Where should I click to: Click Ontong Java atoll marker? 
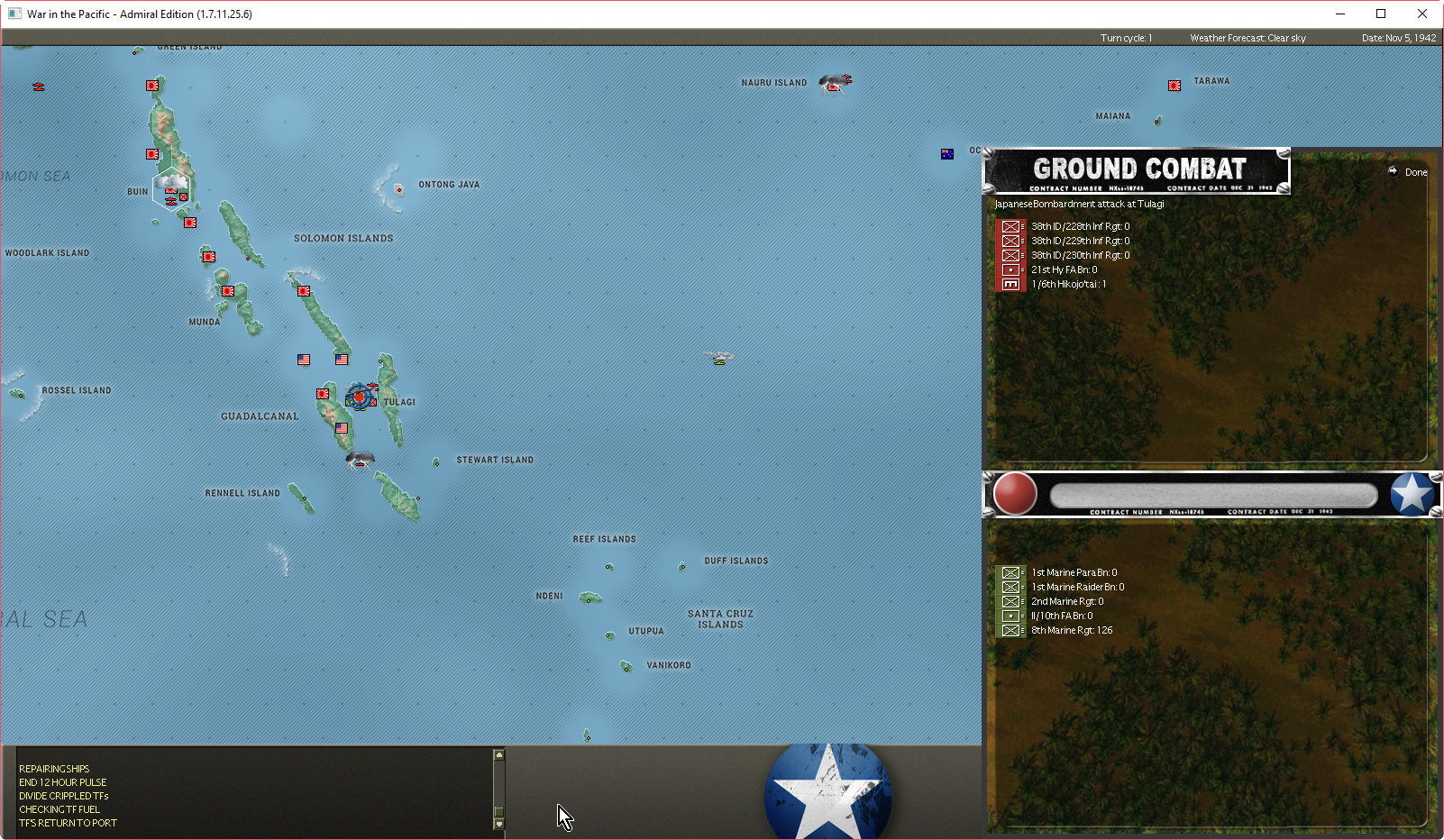tap(398, 190)
